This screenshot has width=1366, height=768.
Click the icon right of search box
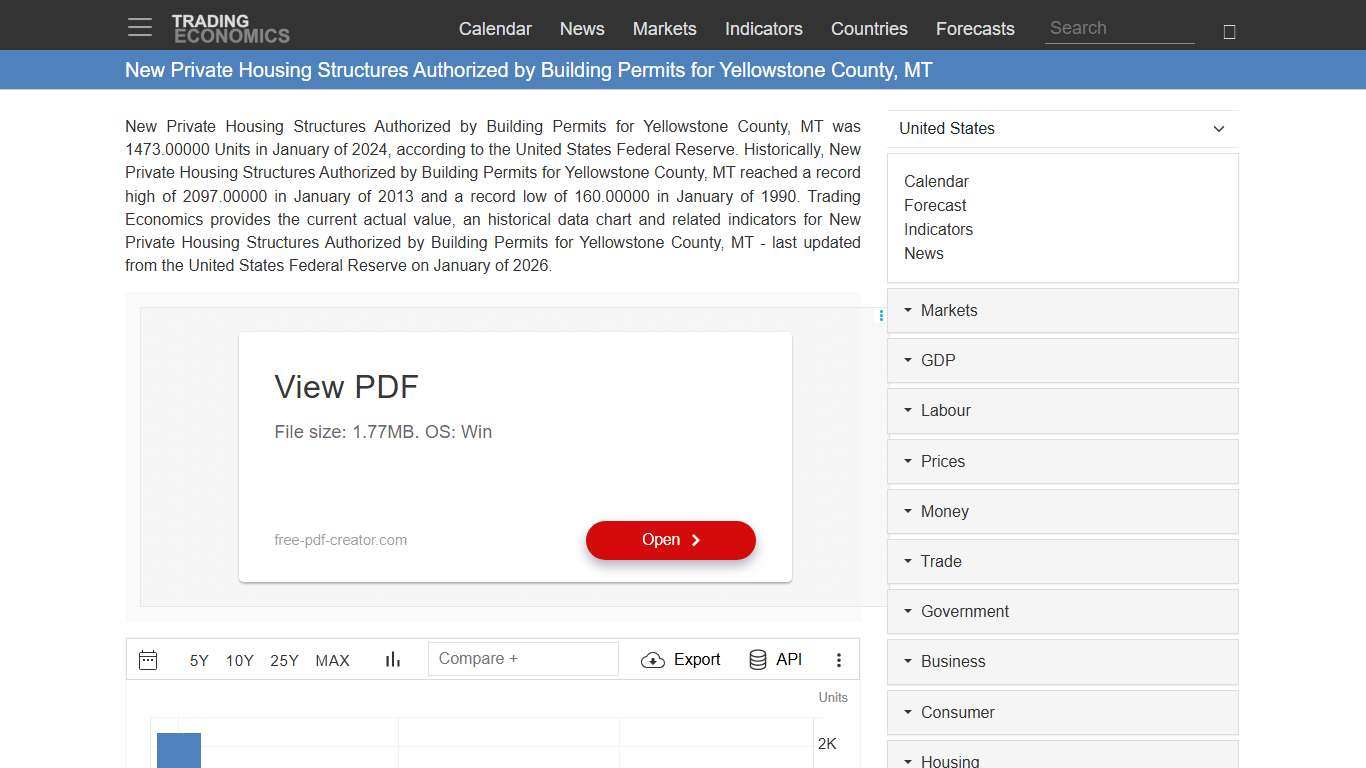coord(1229,32)
